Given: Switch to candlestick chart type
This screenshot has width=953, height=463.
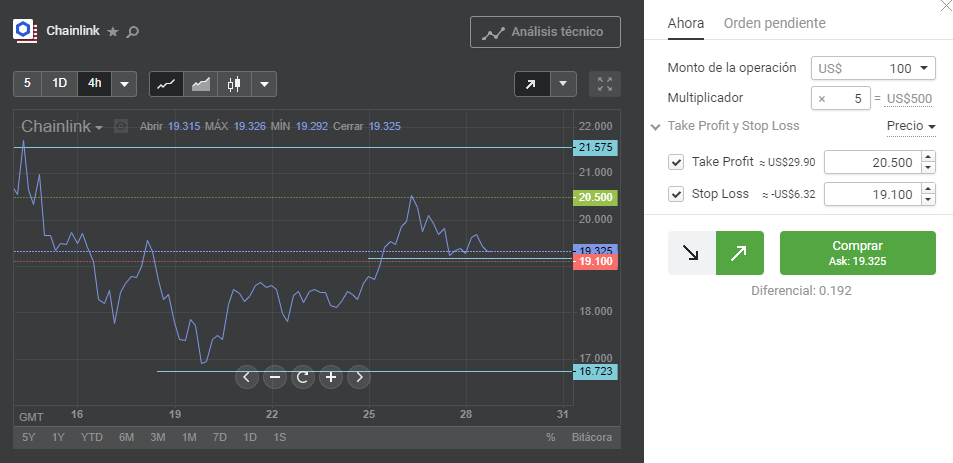Looking at the screenshot, I should click(x=235, y=84).
